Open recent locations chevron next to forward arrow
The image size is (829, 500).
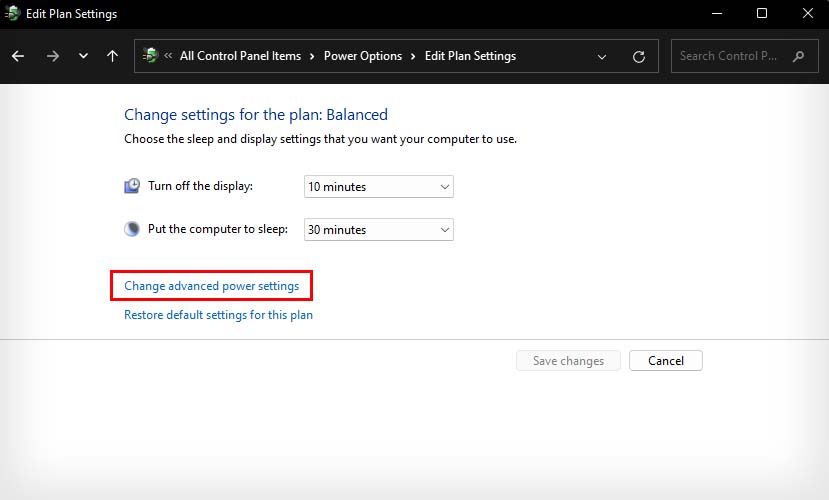[x=83, y=56]
